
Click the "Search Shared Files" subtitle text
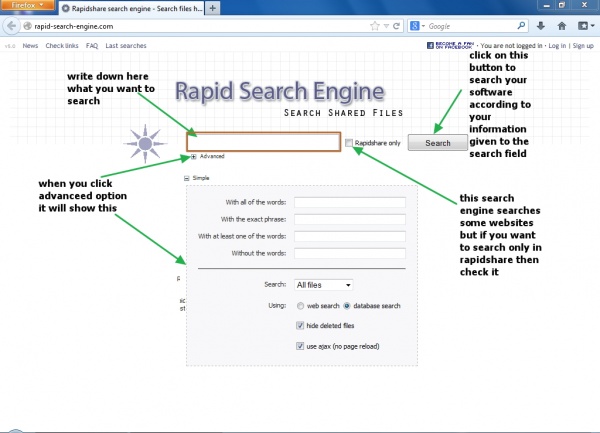click(343, 113)
